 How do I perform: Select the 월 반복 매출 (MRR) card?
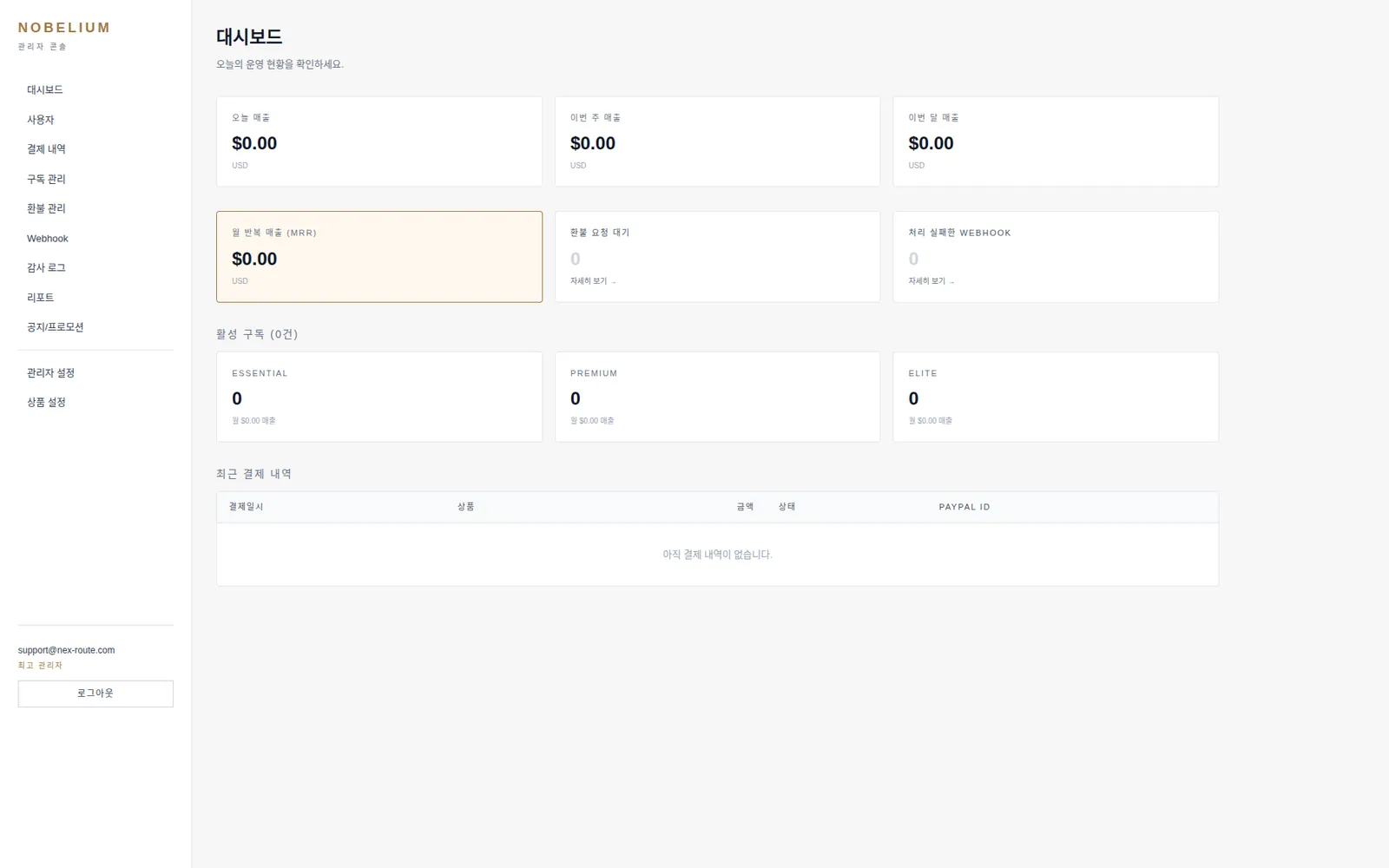[379, 257]
